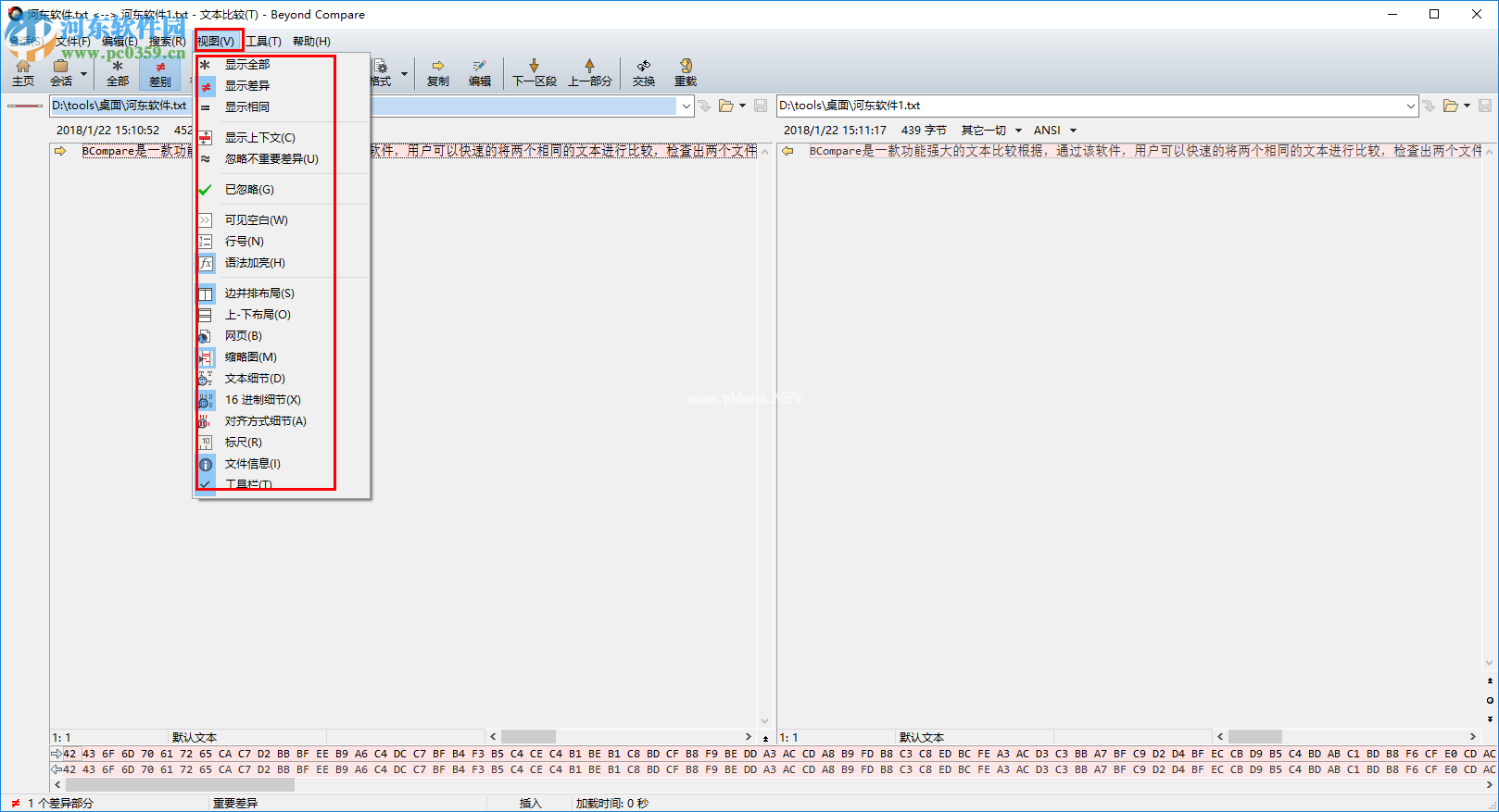
Task: Click the left pane horizontal scrollbar thumb
Action: click(528, 737)
